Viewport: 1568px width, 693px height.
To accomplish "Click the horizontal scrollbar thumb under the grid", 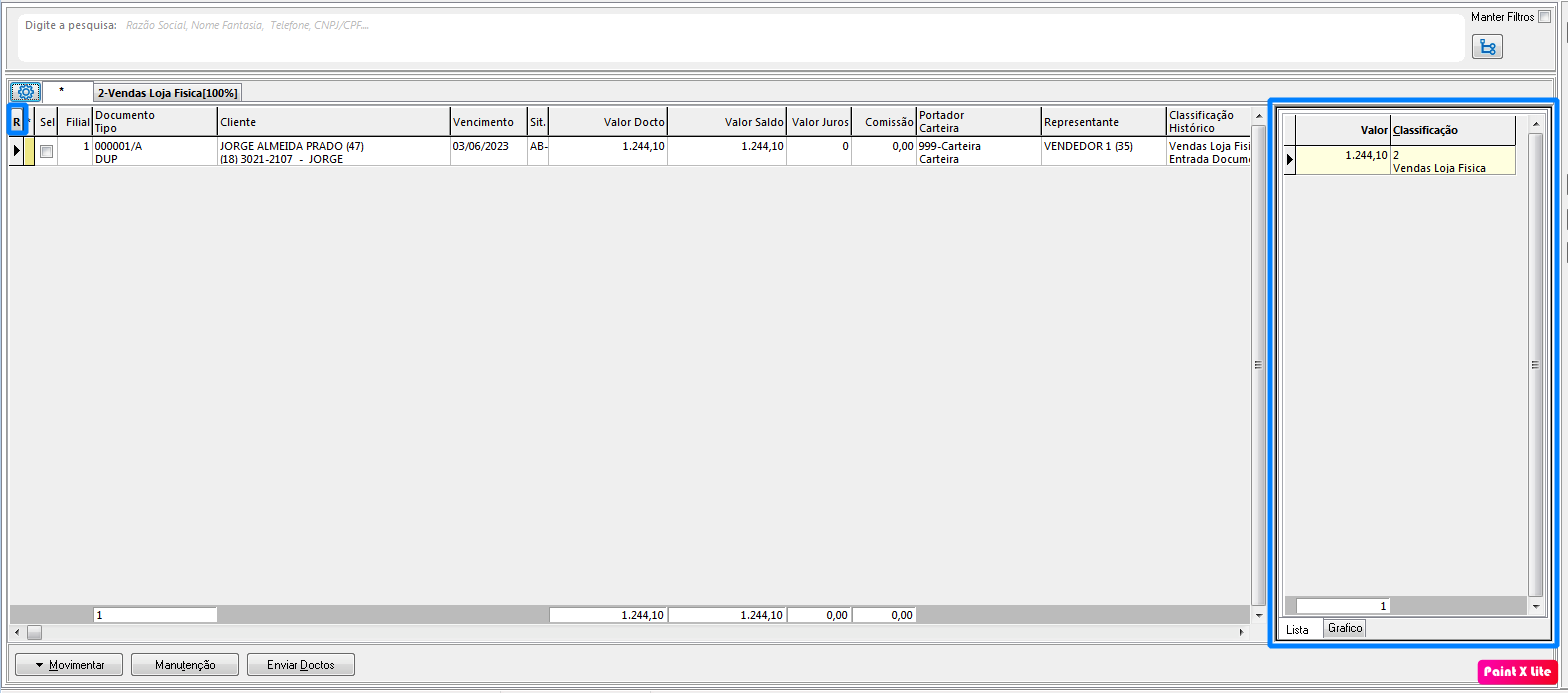I will coord(34,633).
